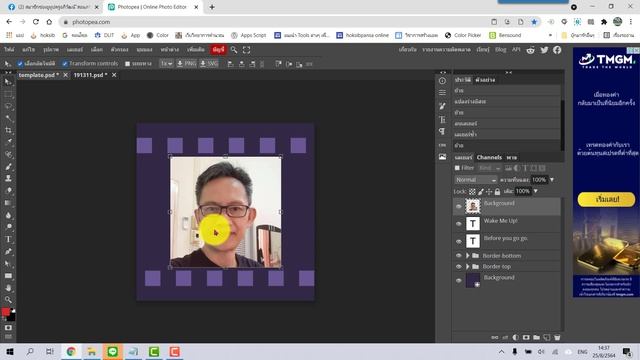
Task: Select the Rectangle Select tool
Action: [8, 94]
